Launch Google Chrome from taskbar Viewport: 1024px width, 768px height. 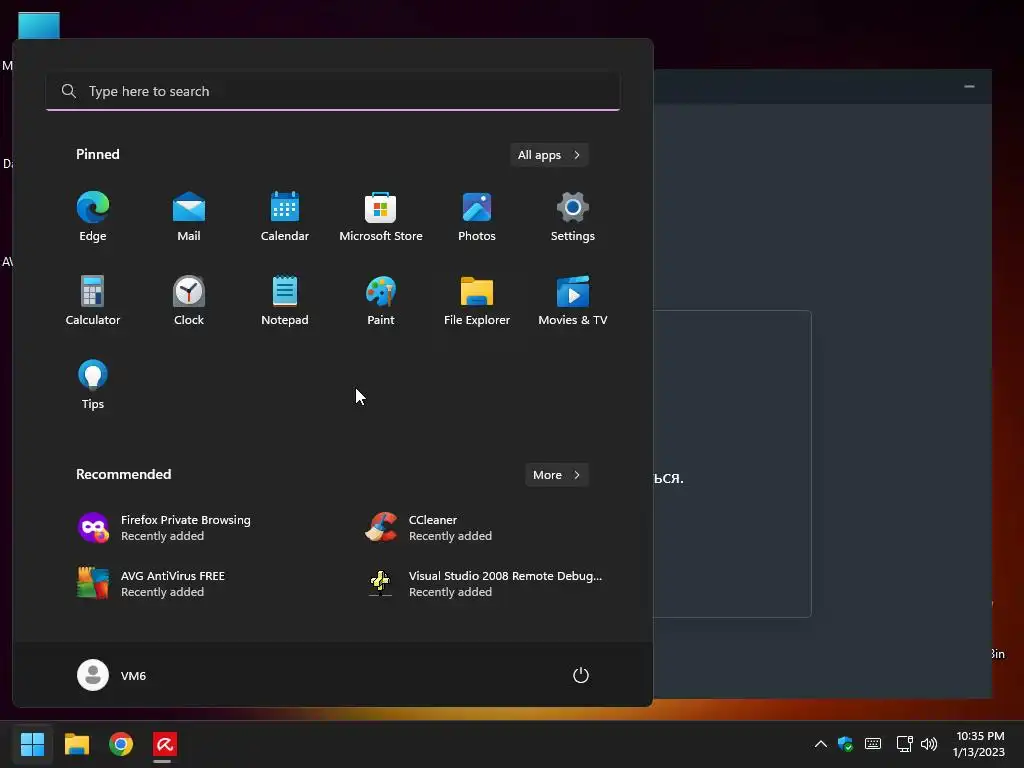point(121,744)
